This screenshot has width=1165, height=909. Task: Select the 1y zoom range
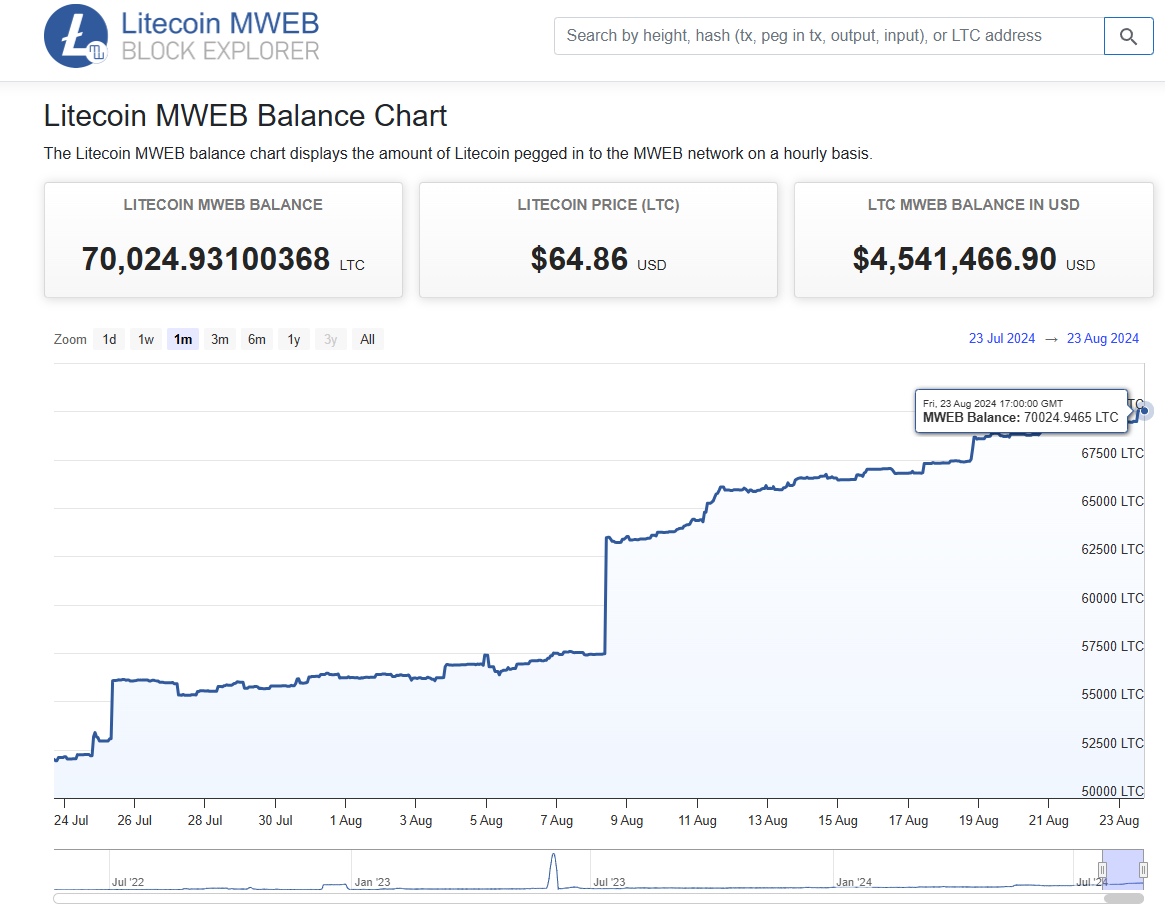293,340
